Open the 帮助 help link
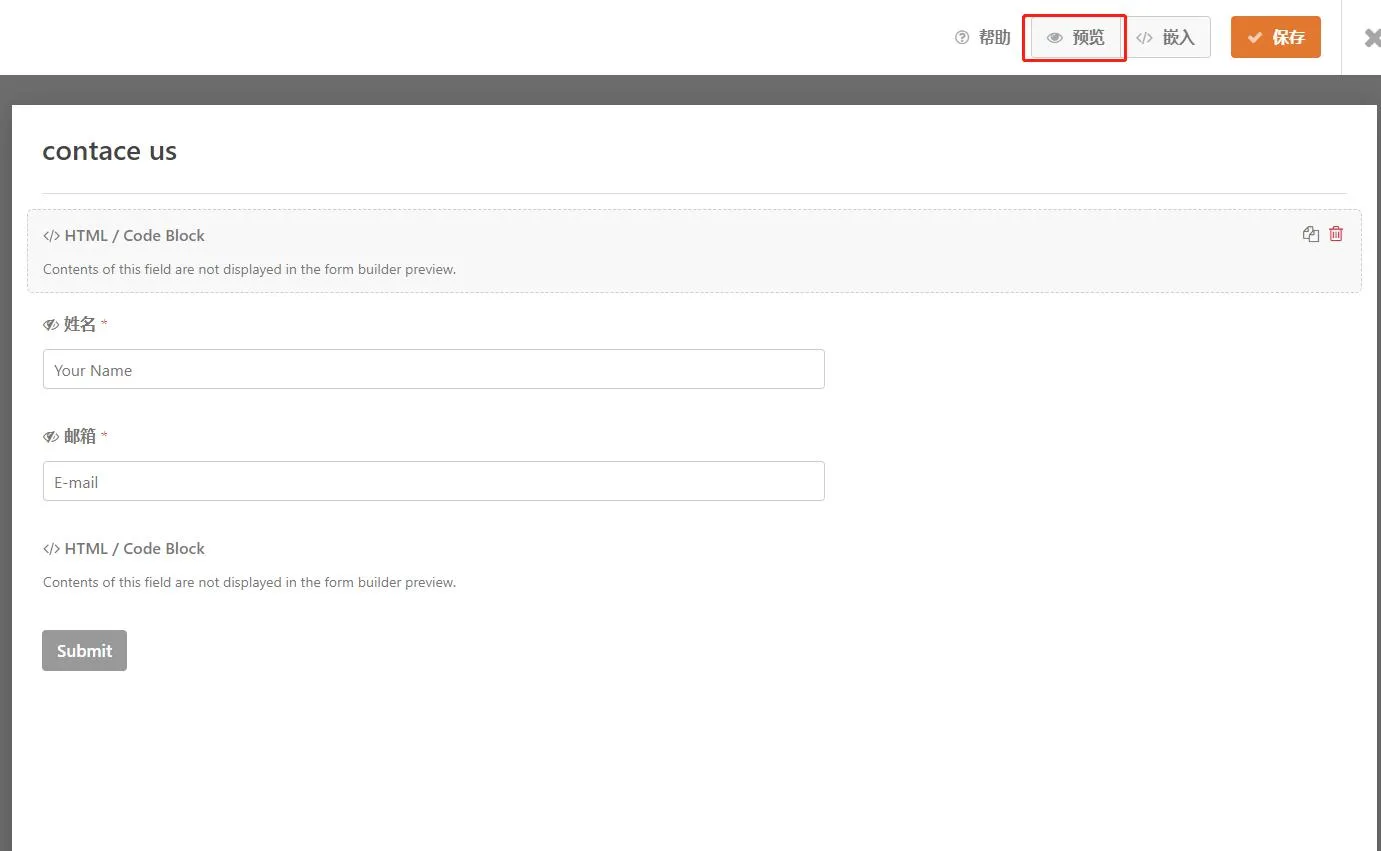Screen dimensions: 1381x851 (x=994, y=38)
